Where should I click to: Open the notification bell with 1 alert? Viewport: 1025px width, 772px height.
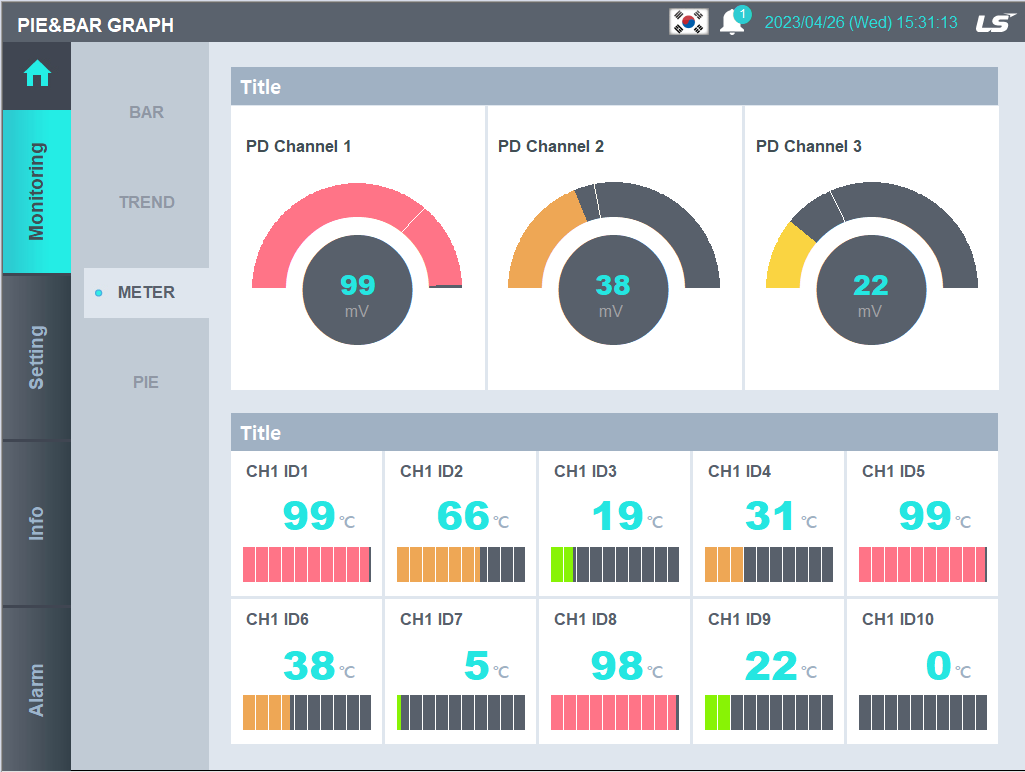click(x=733, y=22)
